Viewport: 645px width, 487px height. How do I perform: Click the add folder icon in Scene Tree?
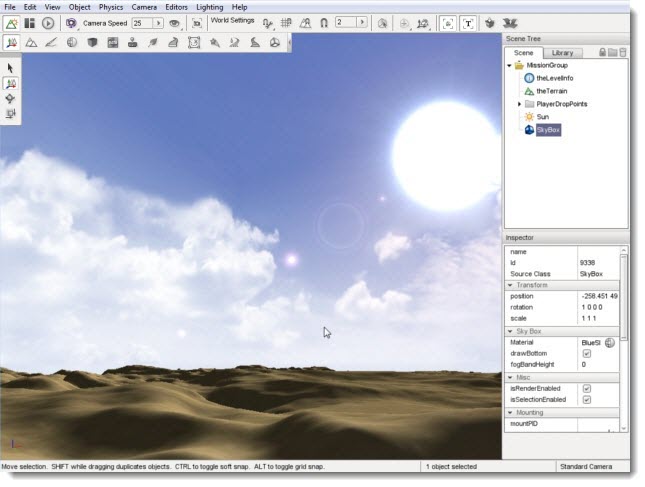point(613,52)
